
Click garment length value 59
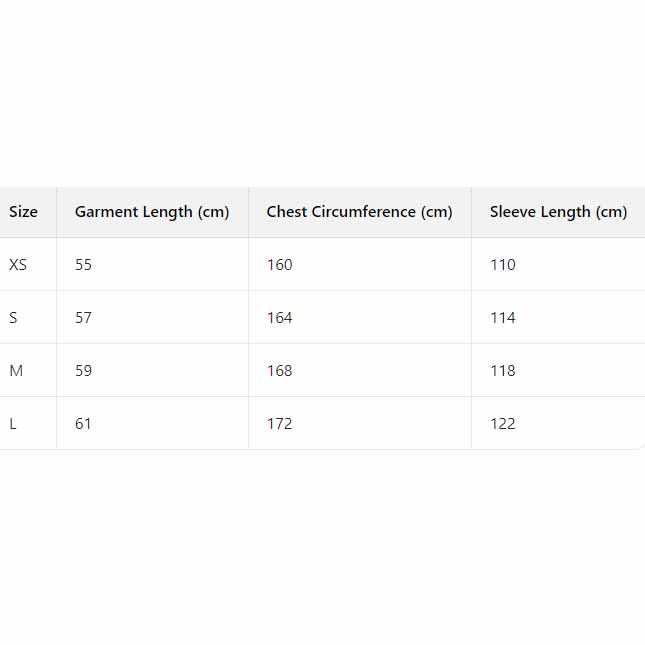(83, 371)
